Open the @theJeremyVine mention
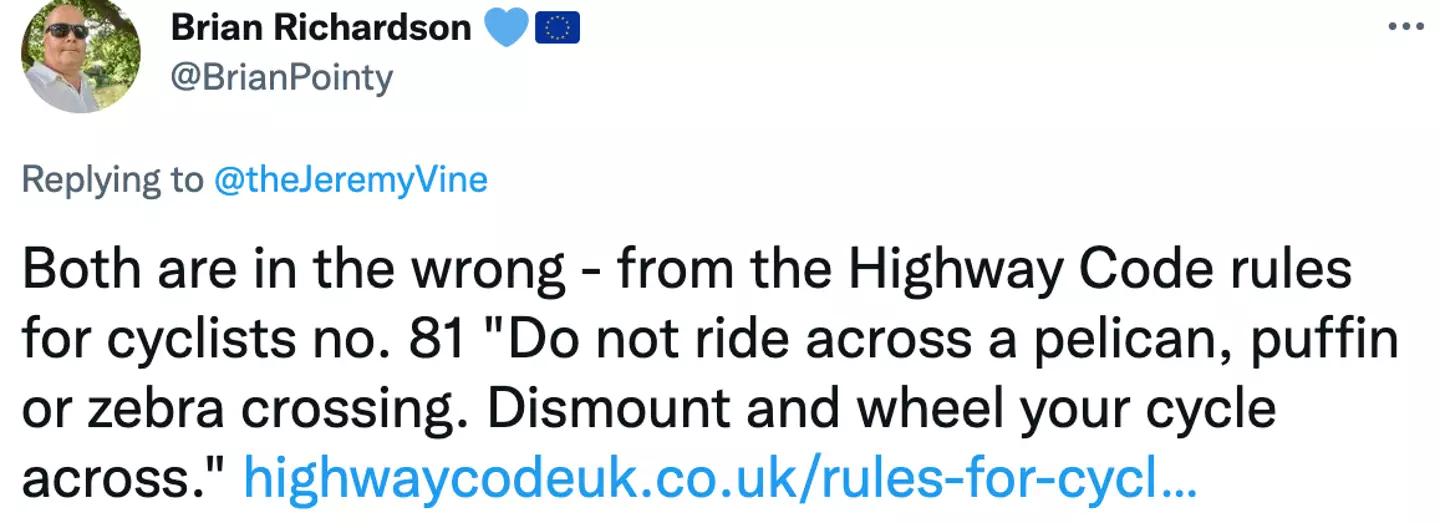Viewport: 1440px width, 523px height. coord(349,180)
